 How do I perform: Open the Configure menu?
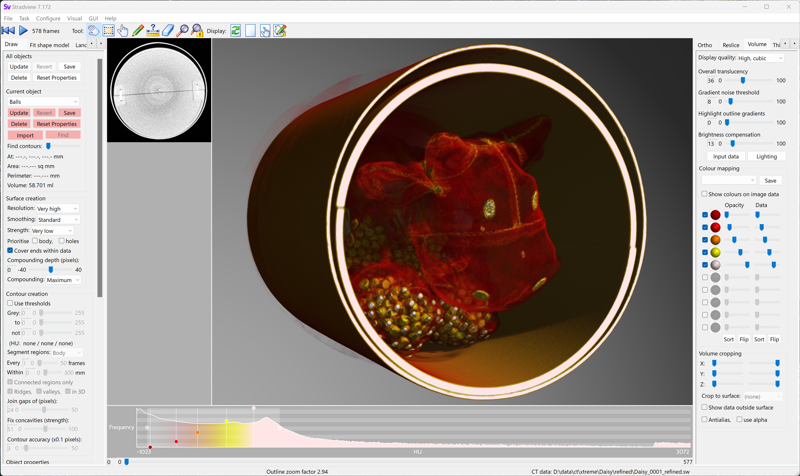coord(48,18)
